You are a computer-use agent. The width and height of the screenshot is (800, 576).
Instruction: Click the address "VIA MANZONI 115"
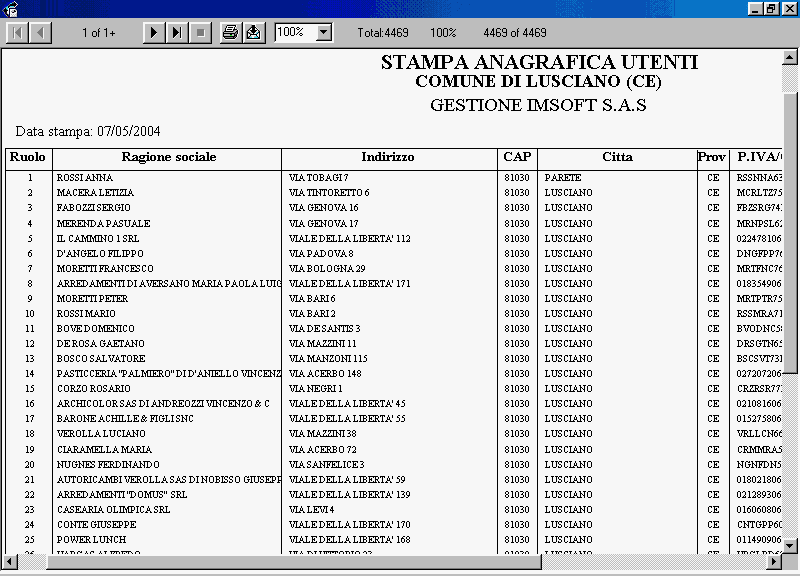328,359
